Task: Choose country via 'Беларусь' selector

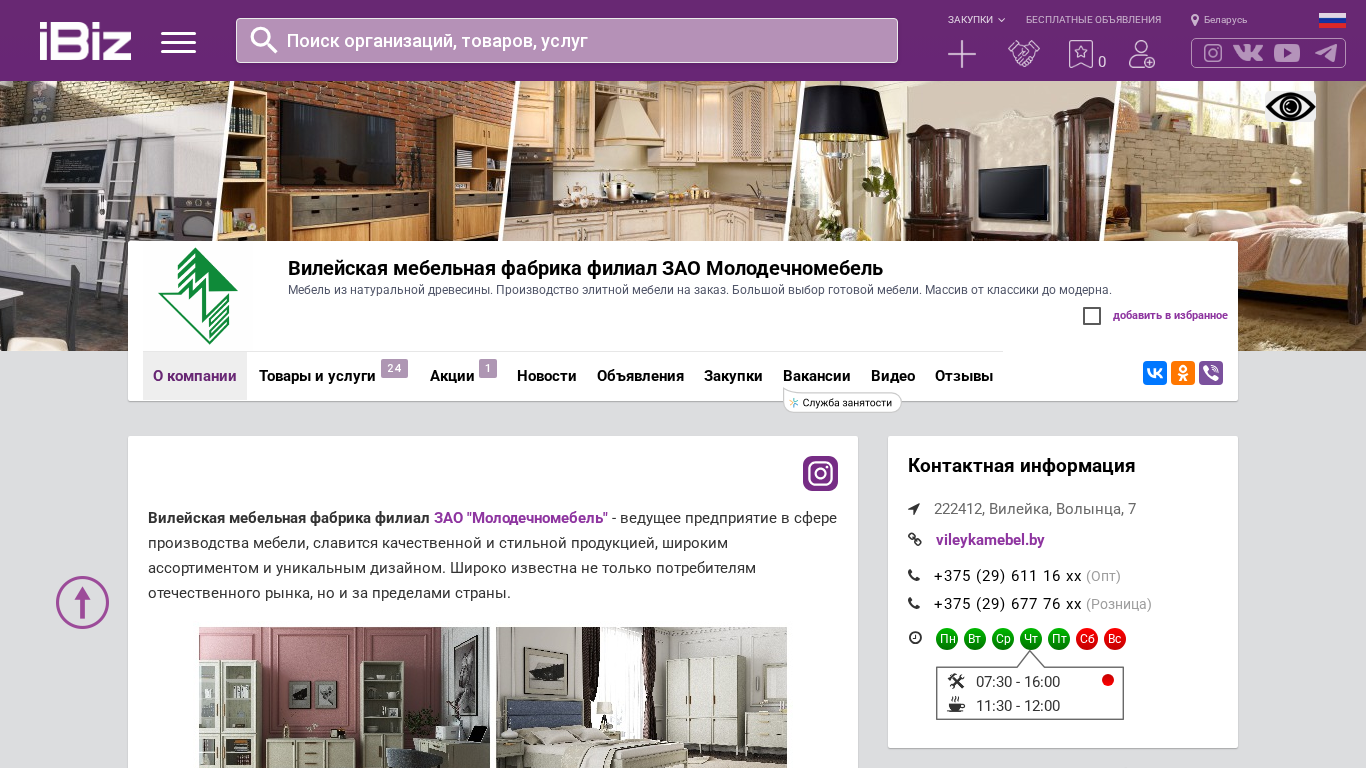Action: tap(1219, 20)
